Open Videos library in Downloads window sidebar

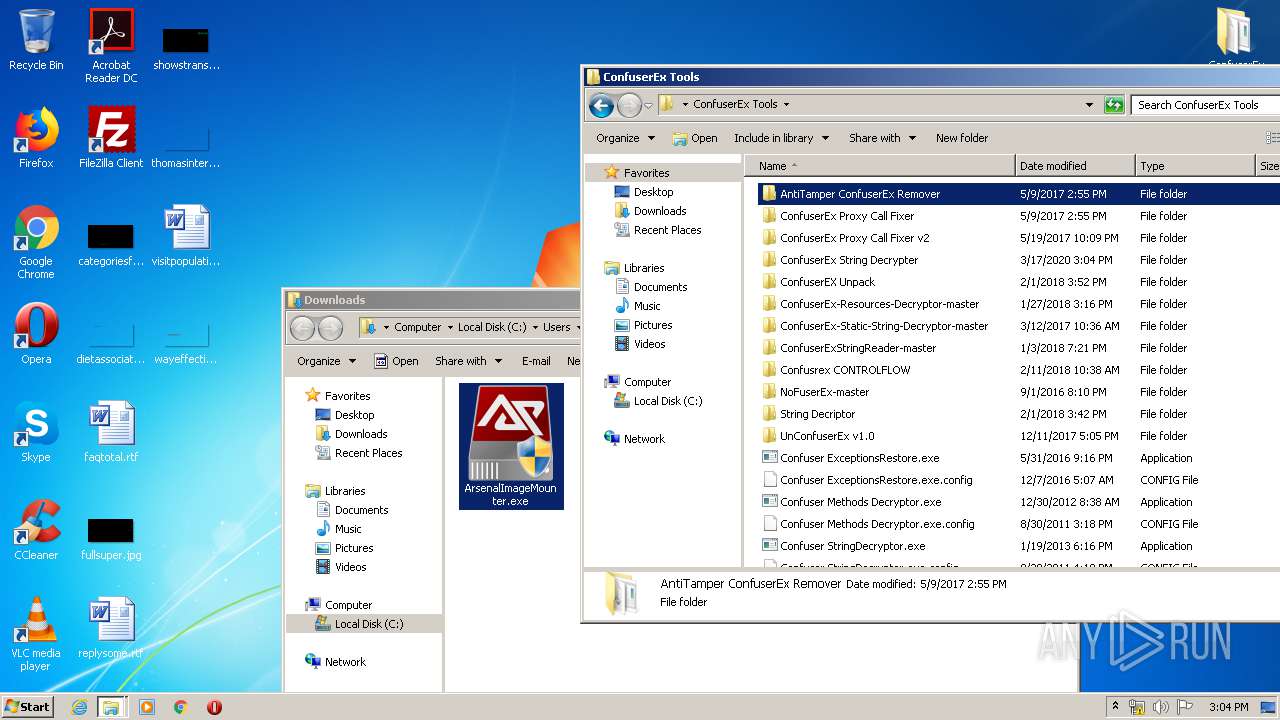tap(350, 567)
